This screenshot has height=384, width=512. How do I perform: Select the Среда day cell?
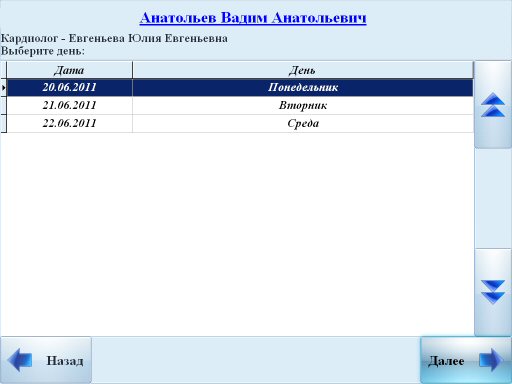pyautogui.click(x=303, y=124)
